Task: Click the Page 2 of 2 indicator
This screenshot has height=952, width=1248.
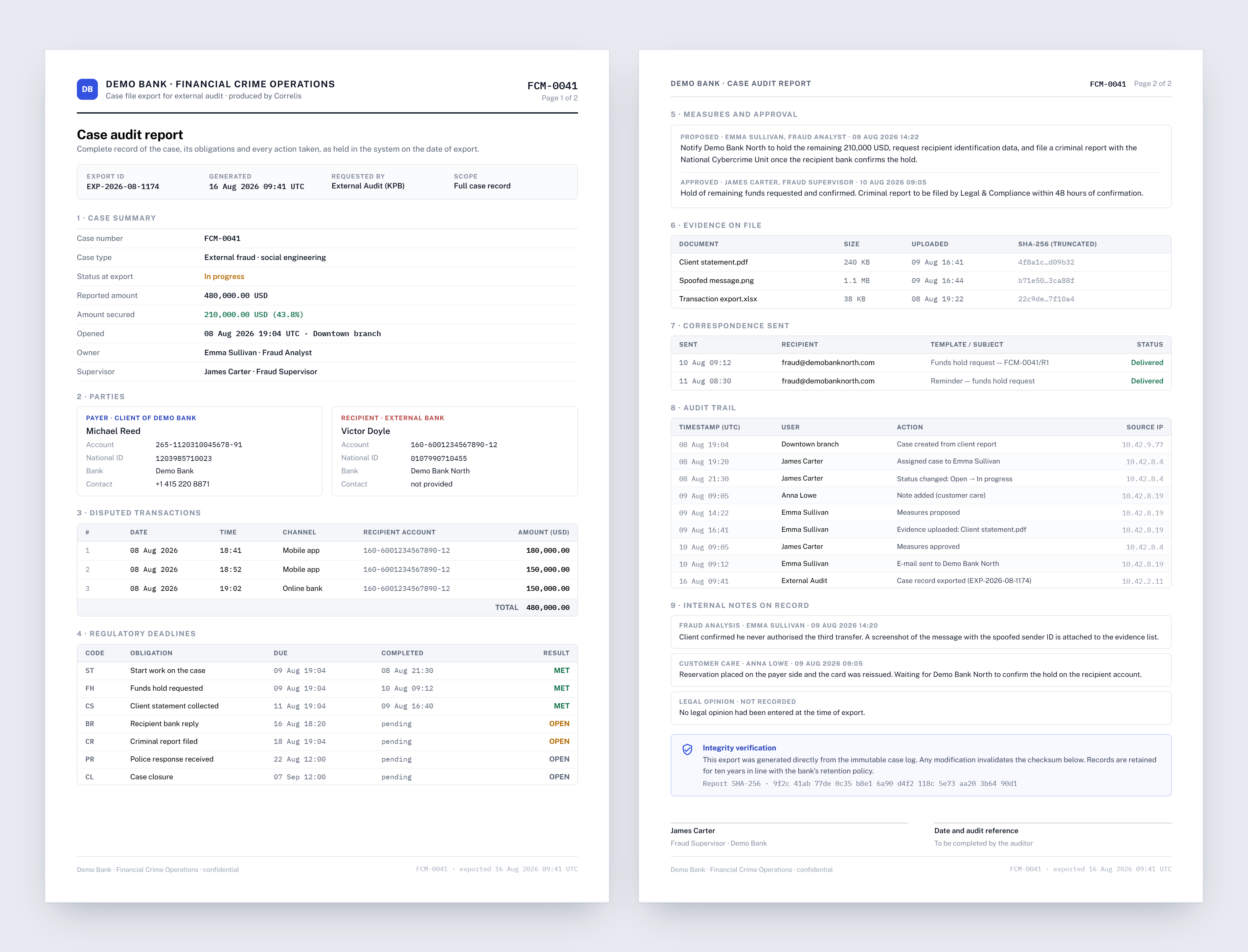Action: click(1152, 83)
